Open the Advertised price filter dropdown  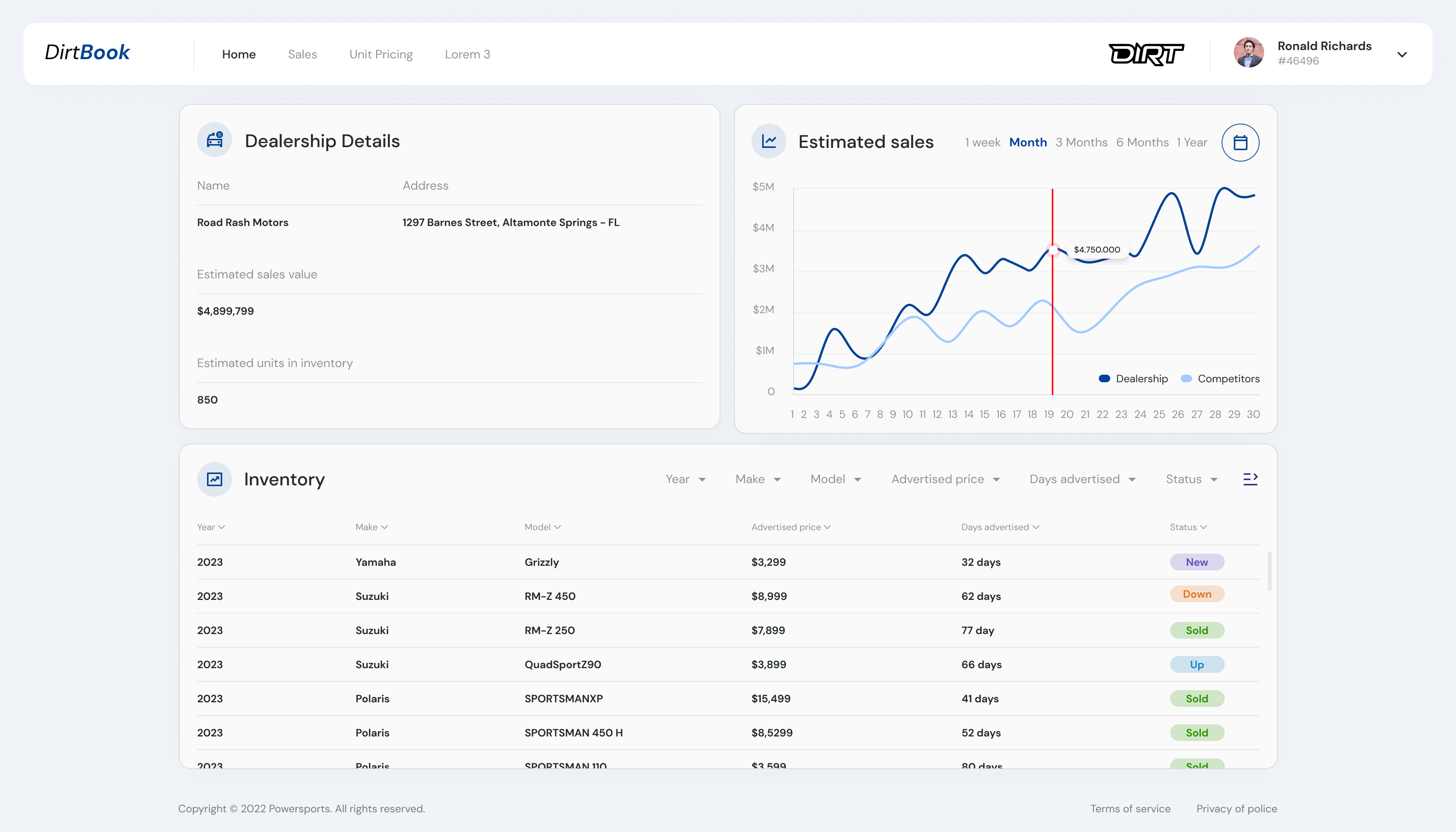pos(945,479)
